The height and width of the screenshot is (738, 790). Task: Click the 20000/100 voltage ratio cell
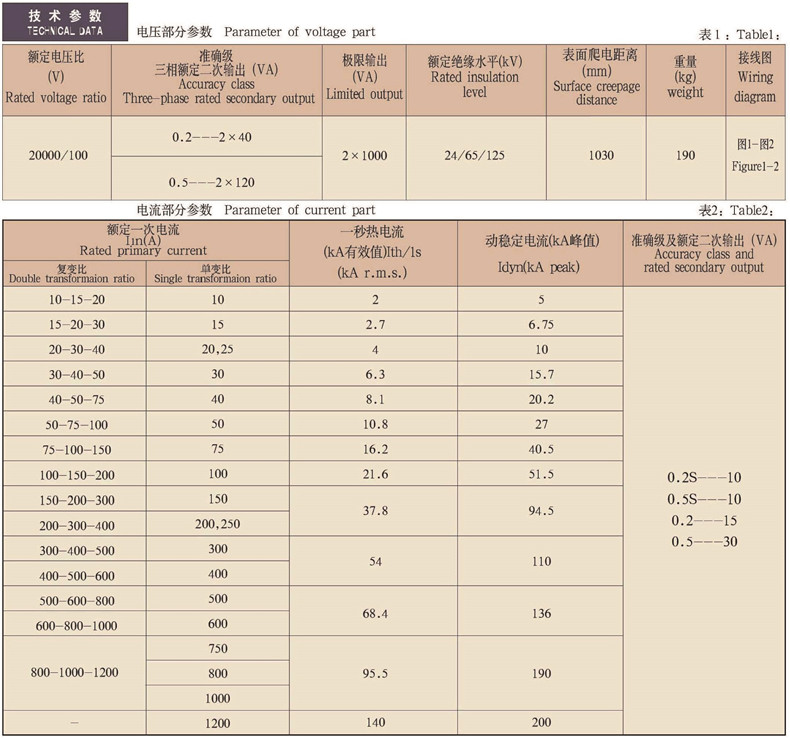pos(57,157)
